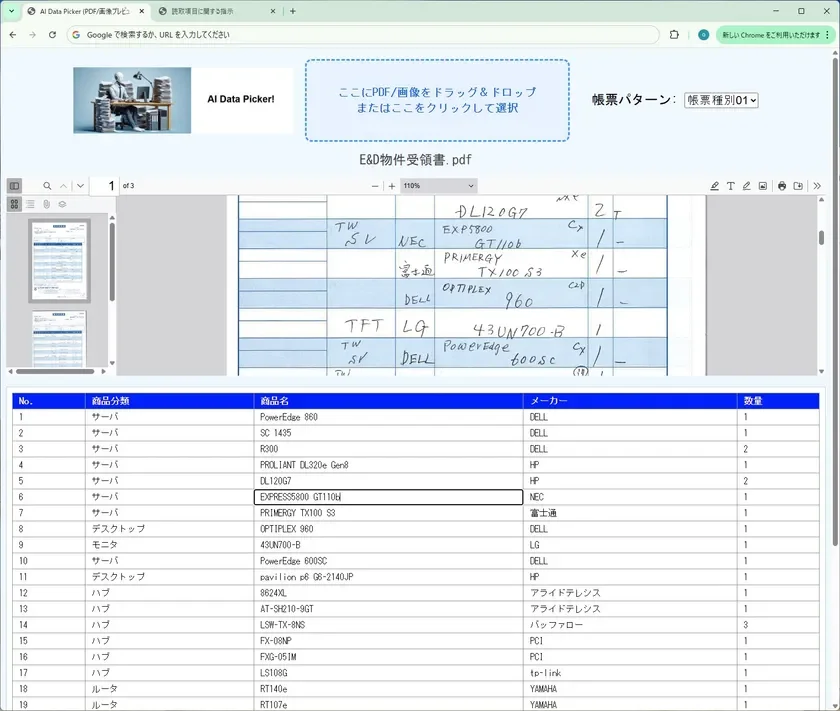
Task: Select the Text annotation tool
Action: (731, 185)
